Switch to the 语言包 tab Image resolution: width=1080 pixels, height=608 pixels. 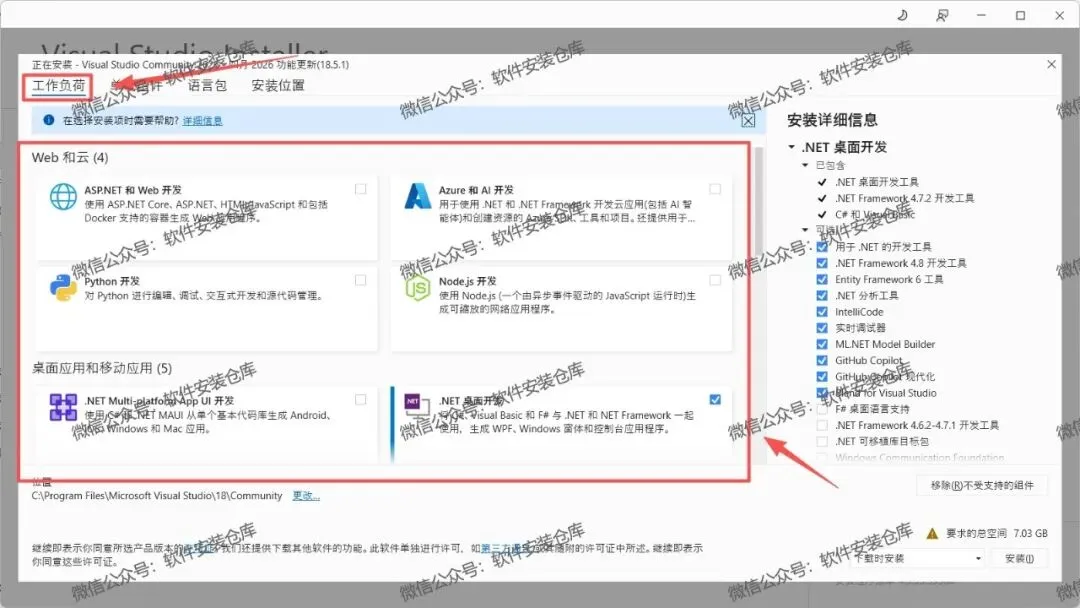pyautogui.click(x=207, y=85)
